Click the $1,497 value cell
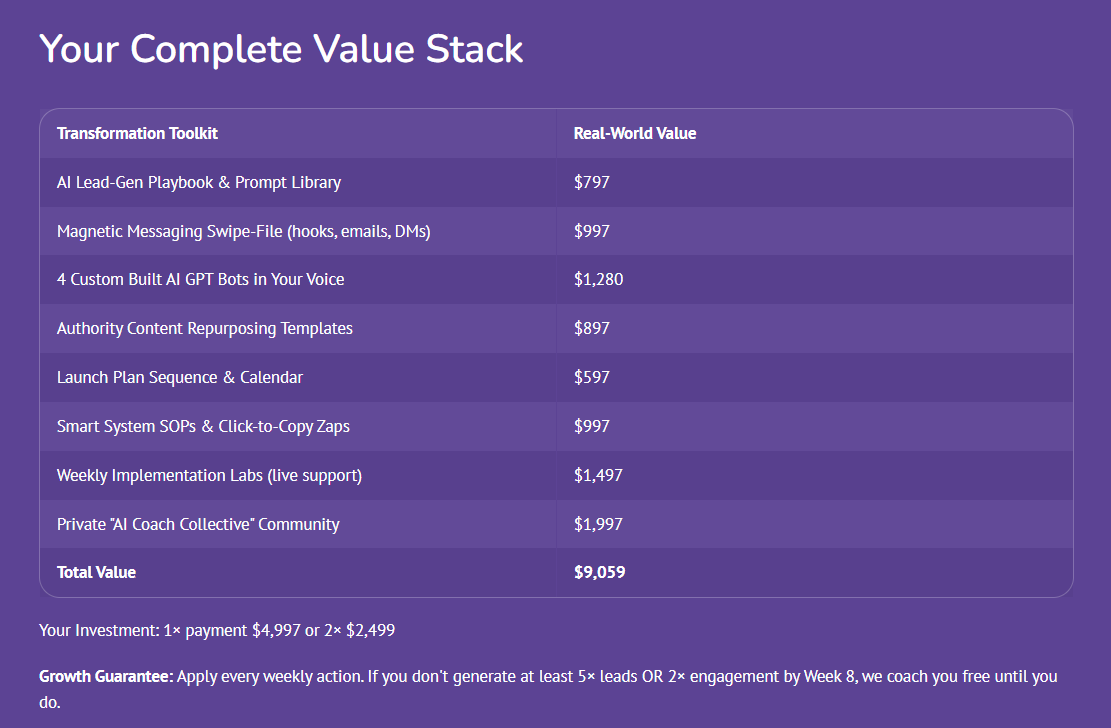 click(598, 475)
